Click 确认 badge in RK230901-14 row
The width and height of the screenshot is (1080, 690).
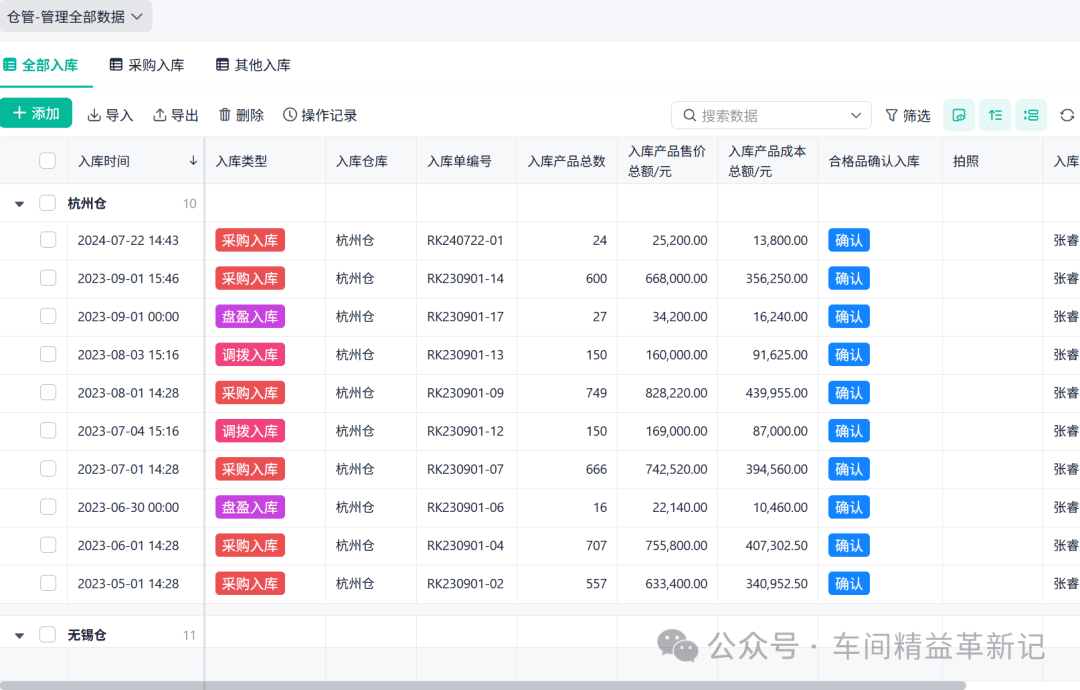[x=849, y=278]
